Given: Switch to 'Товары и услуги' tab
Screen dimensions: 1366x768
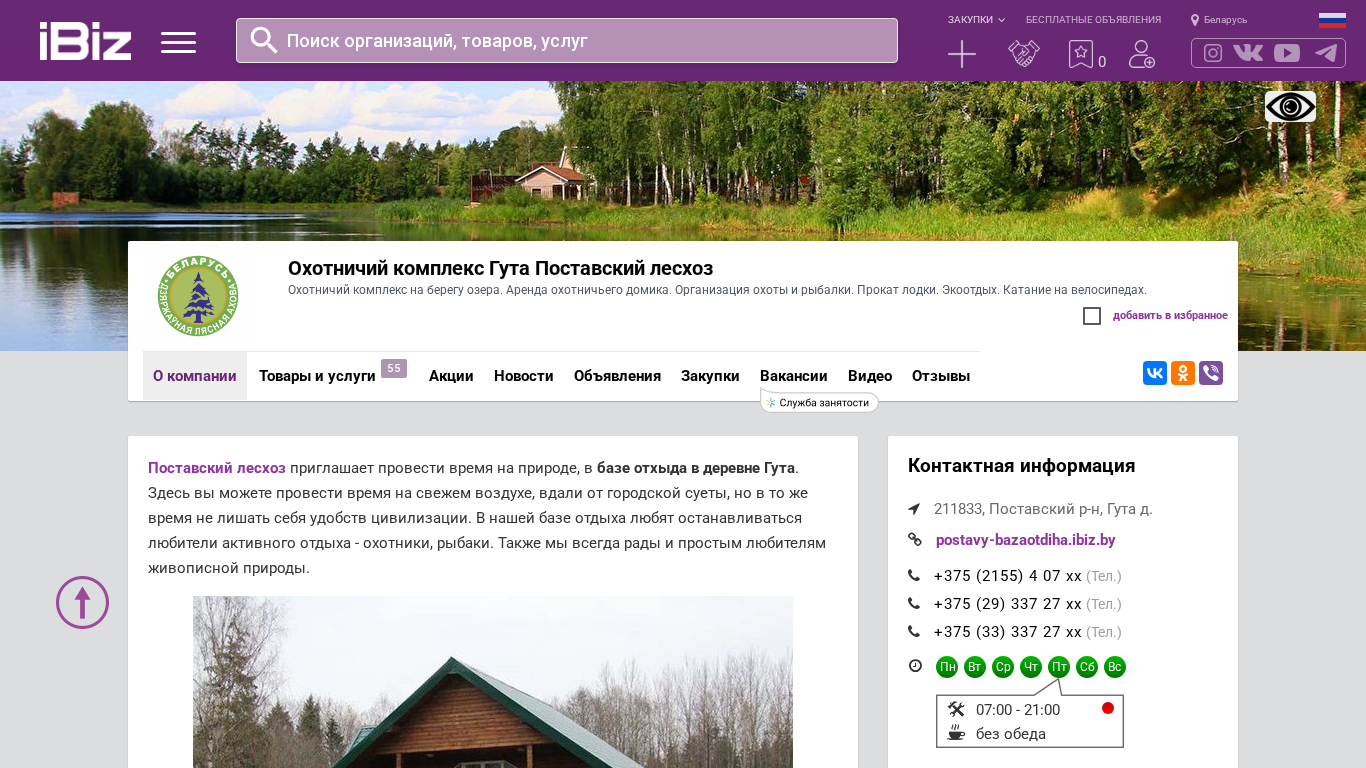Looking at the screenshot, I should tap(317, 376).
